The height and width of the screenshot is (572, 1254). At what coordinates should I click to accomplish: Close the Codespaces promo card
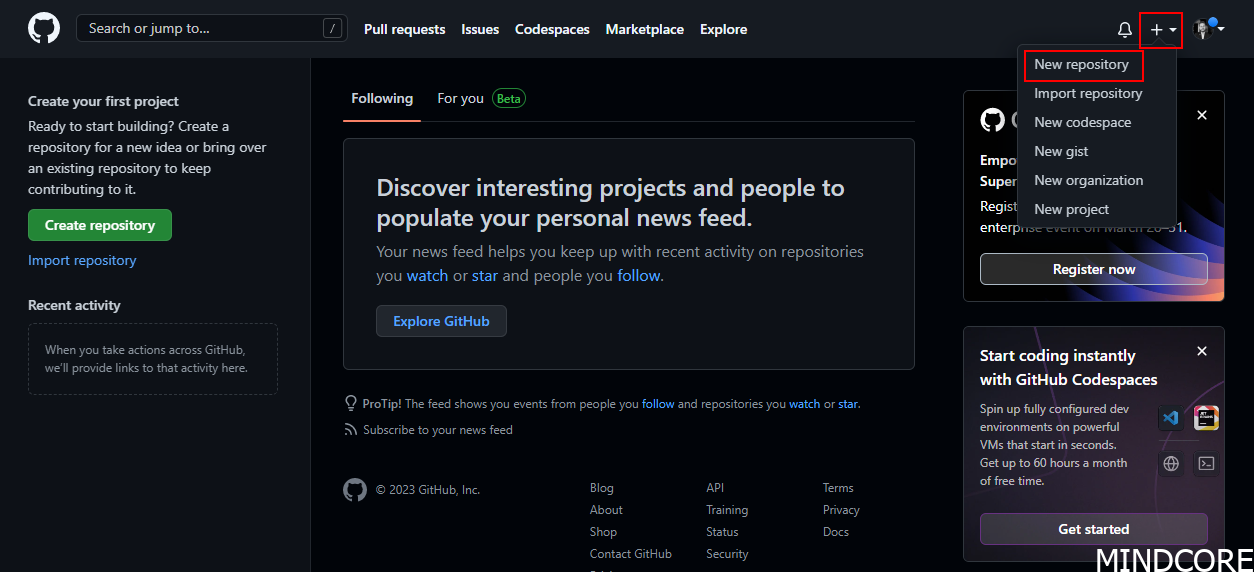[x=1202, y=351]
